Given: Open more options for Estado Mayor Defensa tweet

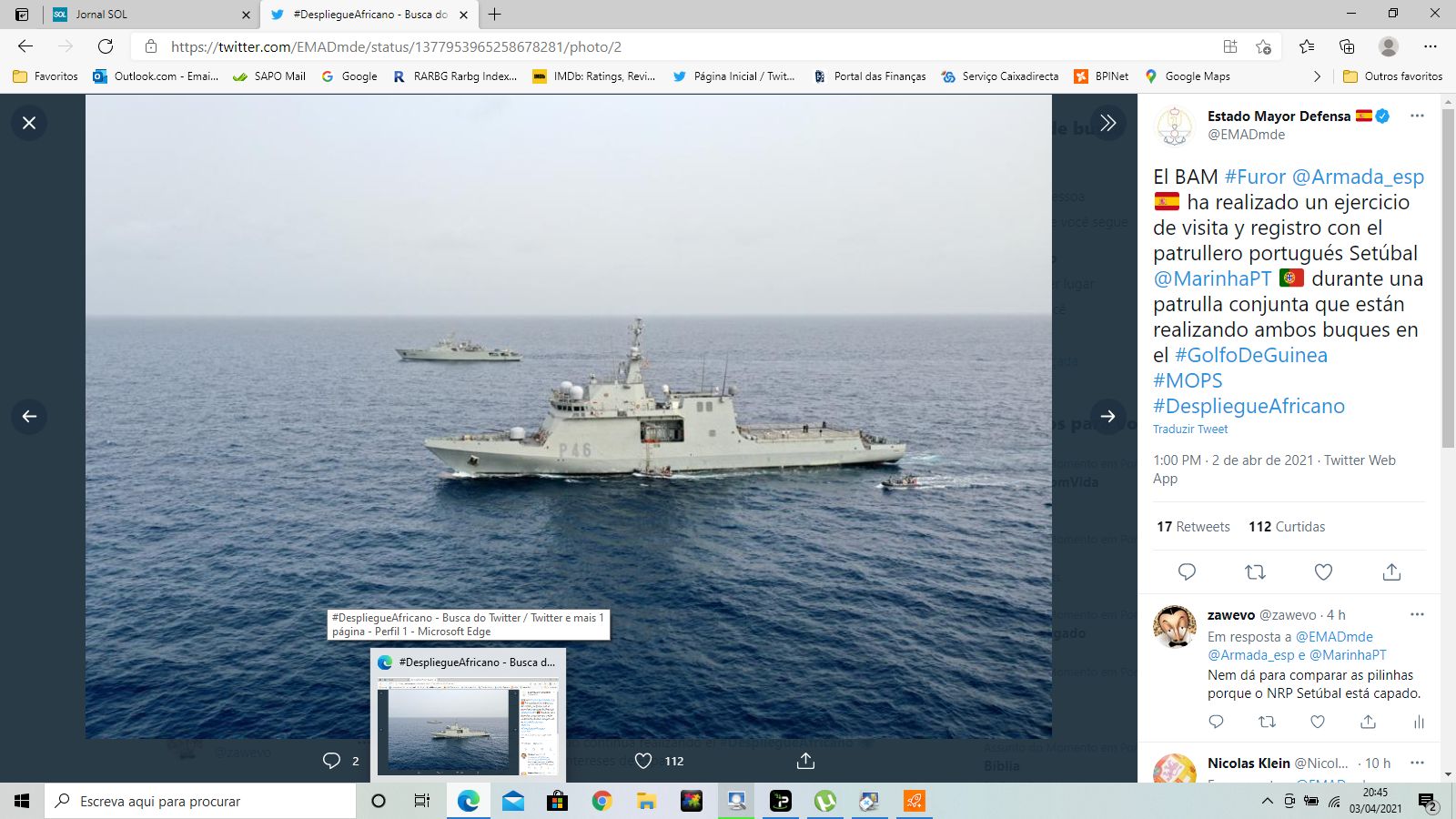Looking at the screenshot, I should tap(1417, 116).
